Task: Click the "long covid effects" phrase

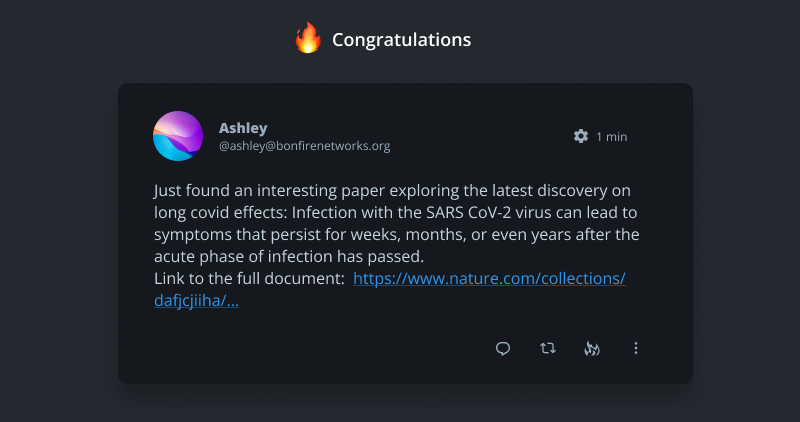Action: 219,212
